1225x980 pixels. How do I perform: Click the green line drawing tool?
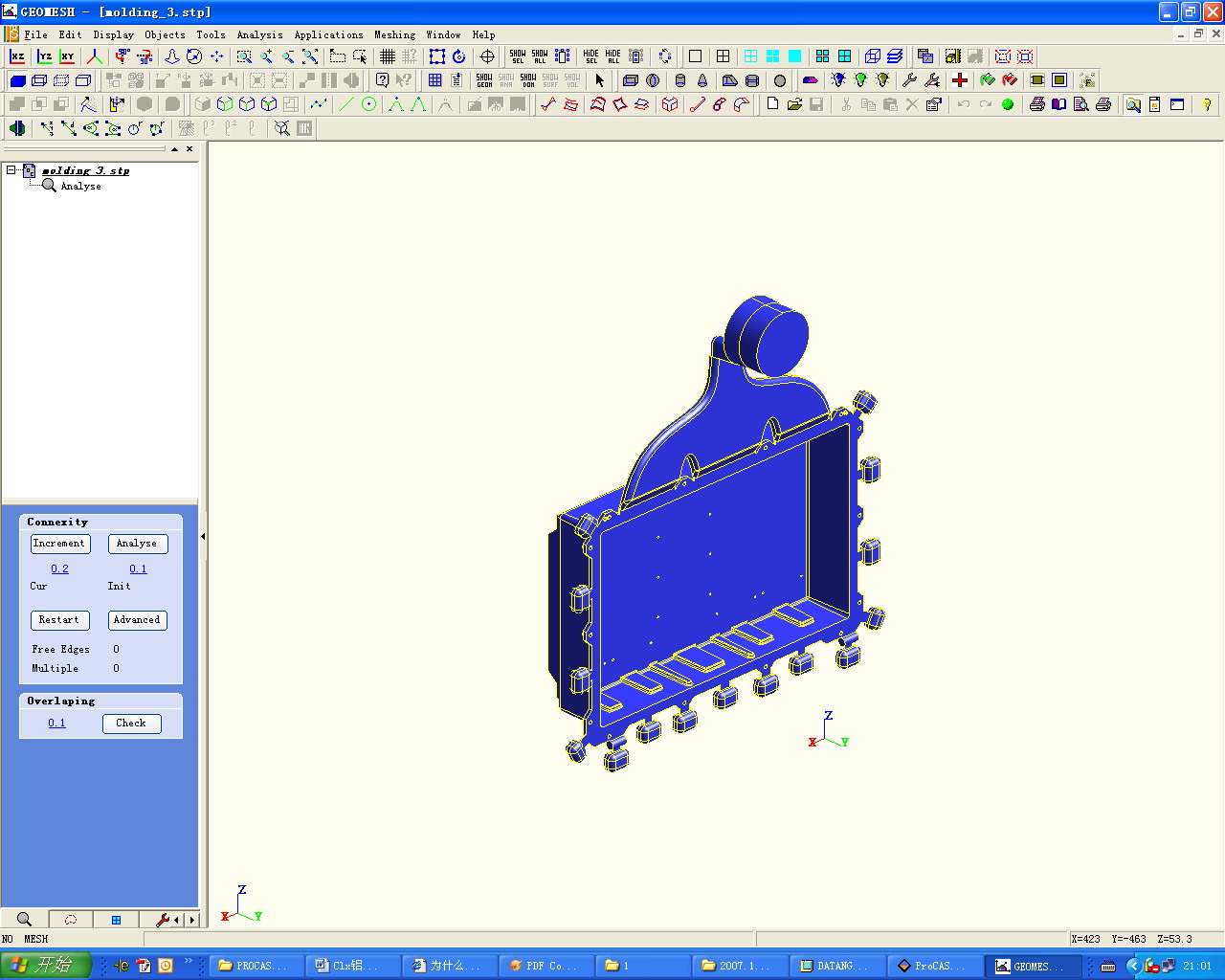(346, 104)
